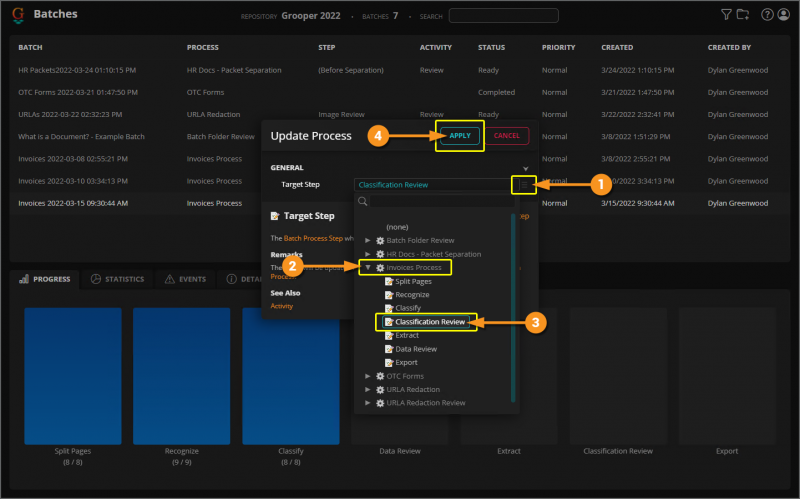
Task: Expand the URLA Redaction node
Action: pyautogui.click(x=368, y=389)
